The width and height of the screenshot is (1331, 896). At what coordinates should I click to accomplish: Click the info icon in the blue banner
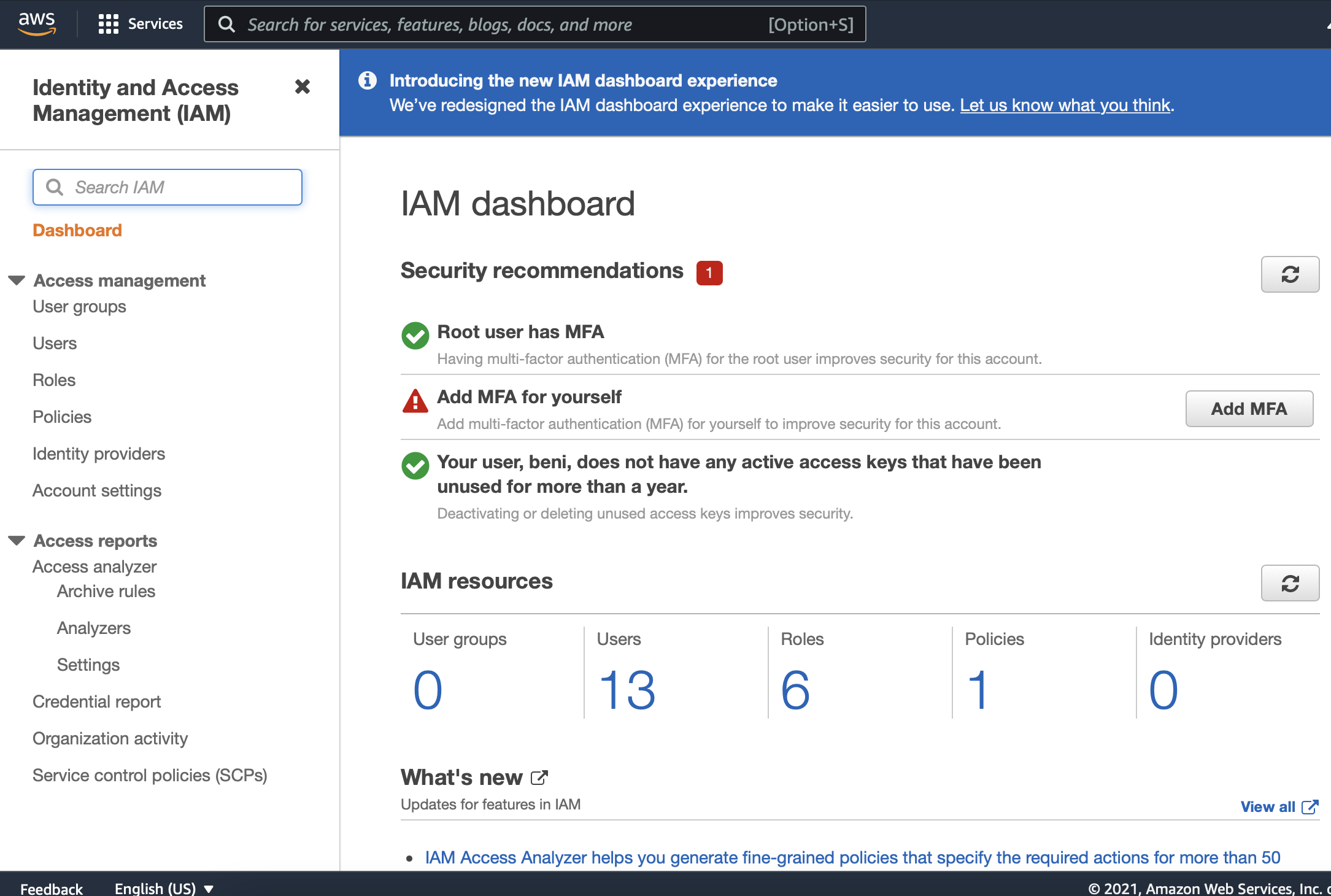368,80
